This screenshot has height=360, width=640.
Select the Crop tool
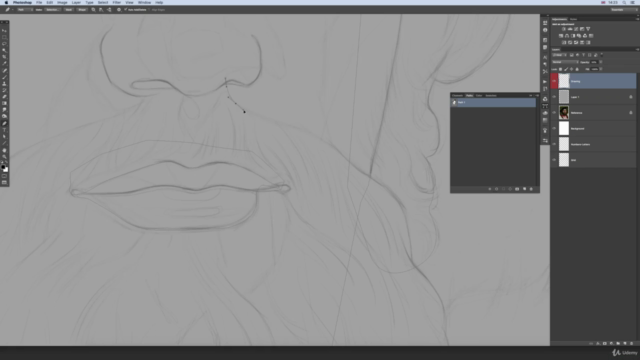point(4,57)
